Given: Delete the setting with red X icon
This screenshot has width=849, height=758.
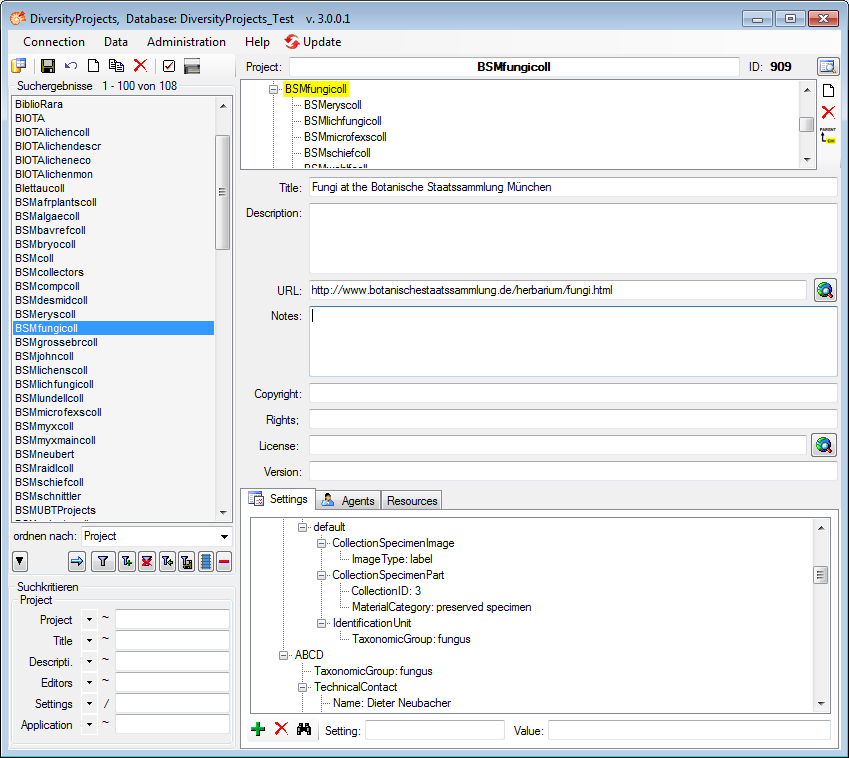Looking at the screenshot, I should point(281,729).
